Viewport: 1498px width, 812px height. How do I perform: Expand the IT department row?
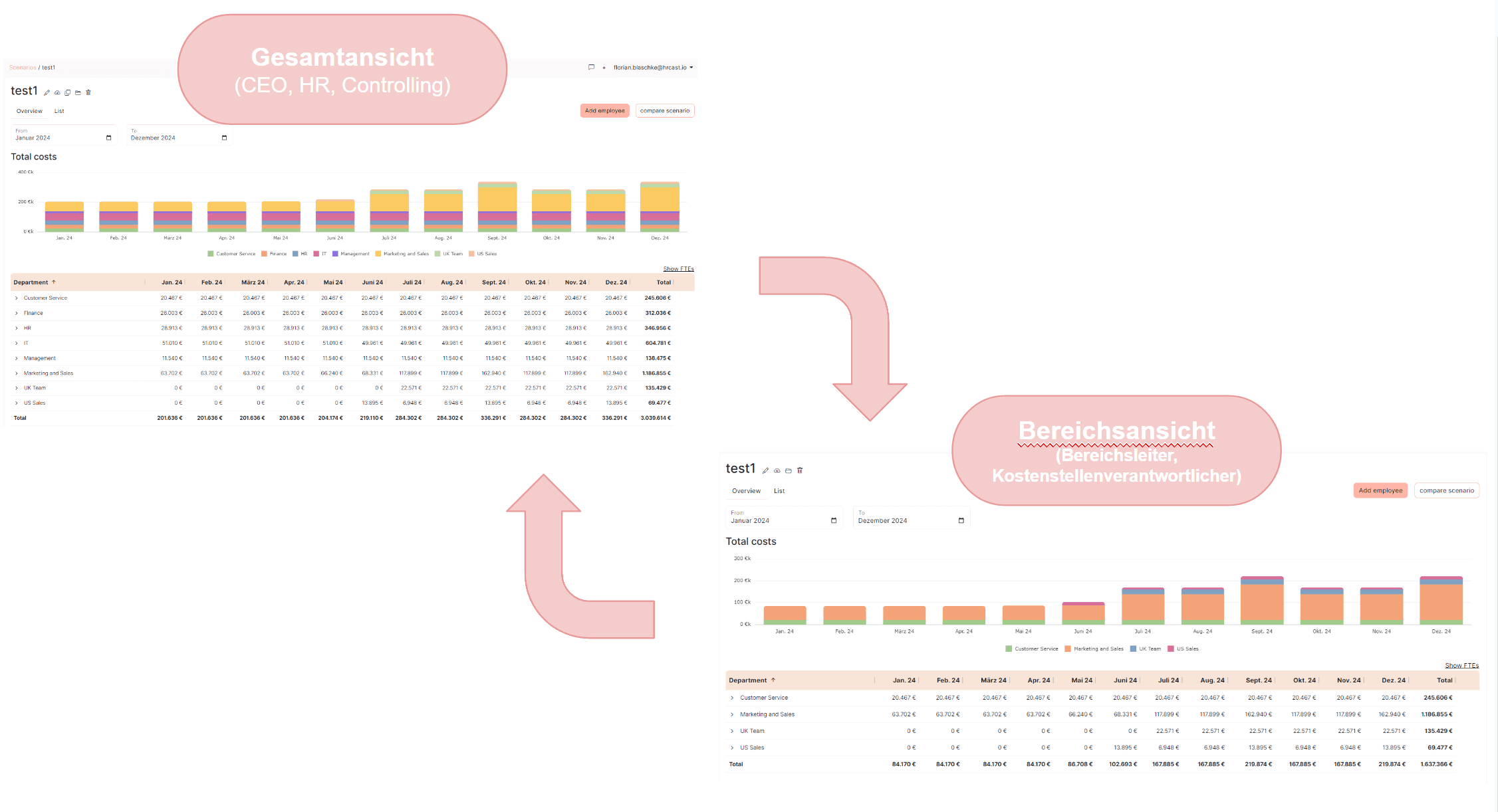point(17,343)
